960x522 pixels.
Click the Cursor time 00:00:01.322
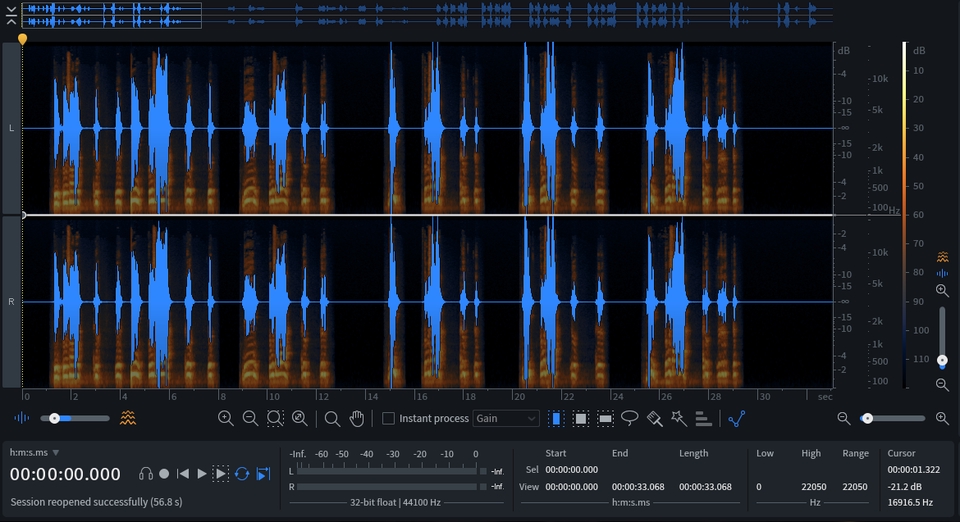click(913, 469)
